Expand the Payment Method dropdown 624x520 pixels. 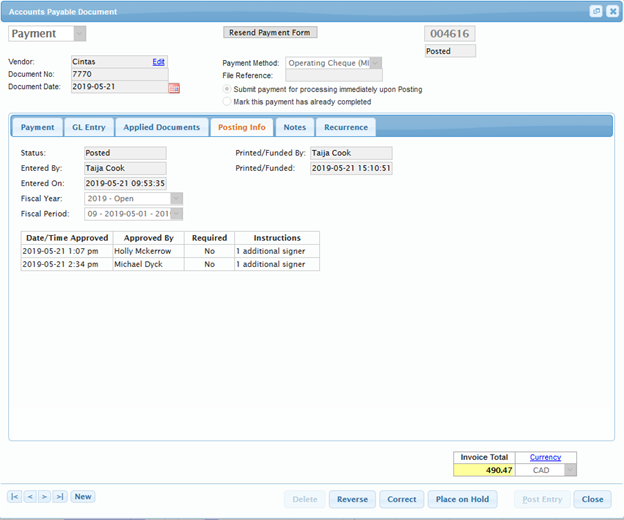point(376,63)
